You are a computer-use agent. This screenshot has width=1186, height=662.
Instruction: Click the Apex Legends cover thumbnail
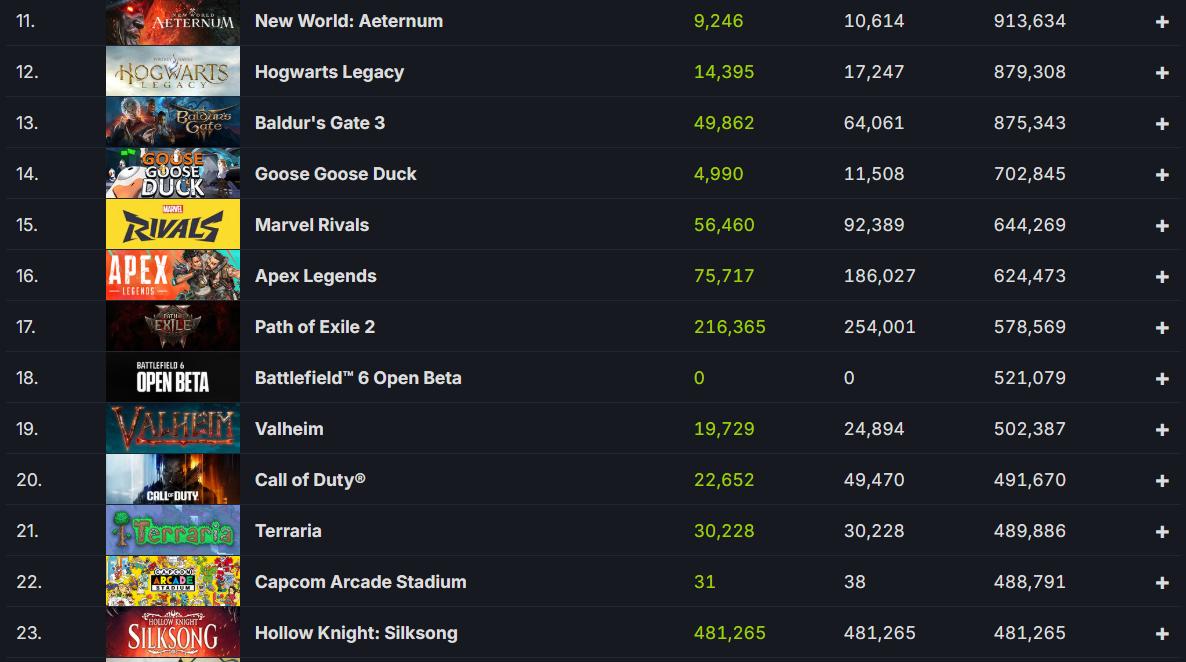173,276
